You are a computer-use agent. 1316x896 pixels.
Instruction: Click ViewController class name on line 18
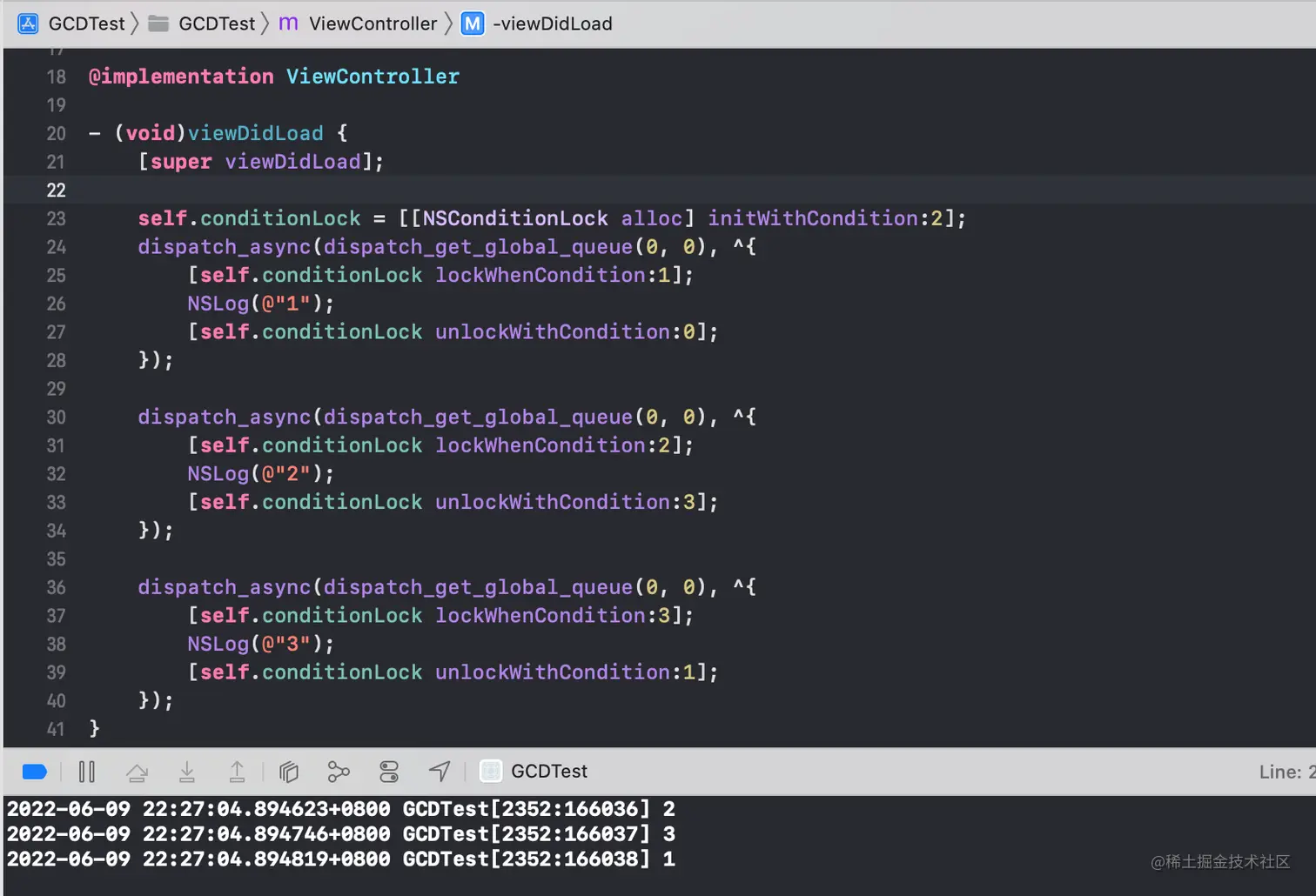373,77
